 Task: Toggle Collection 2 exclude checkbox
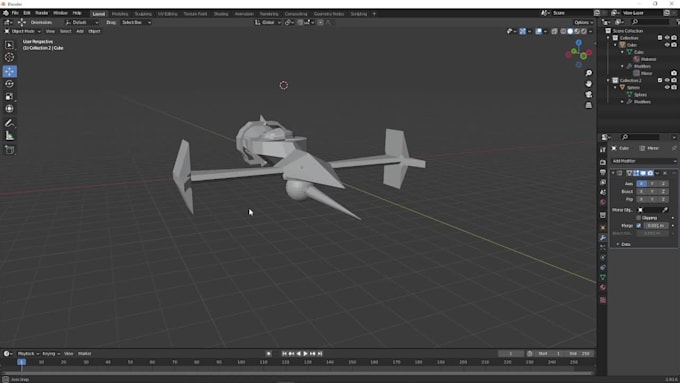pyautogui.click(x=660, y=80)
